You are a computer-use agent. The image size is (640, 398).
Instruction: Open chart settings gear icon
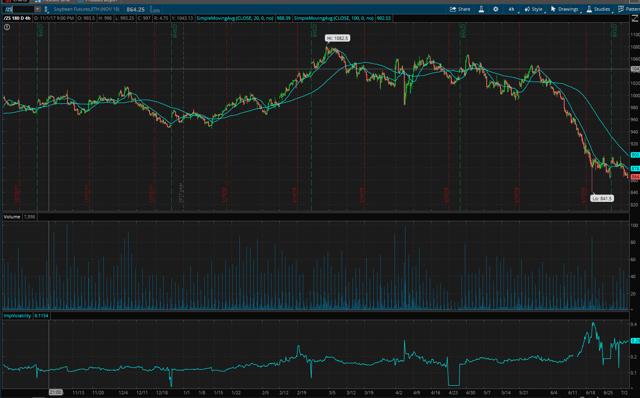click(496, 9)
